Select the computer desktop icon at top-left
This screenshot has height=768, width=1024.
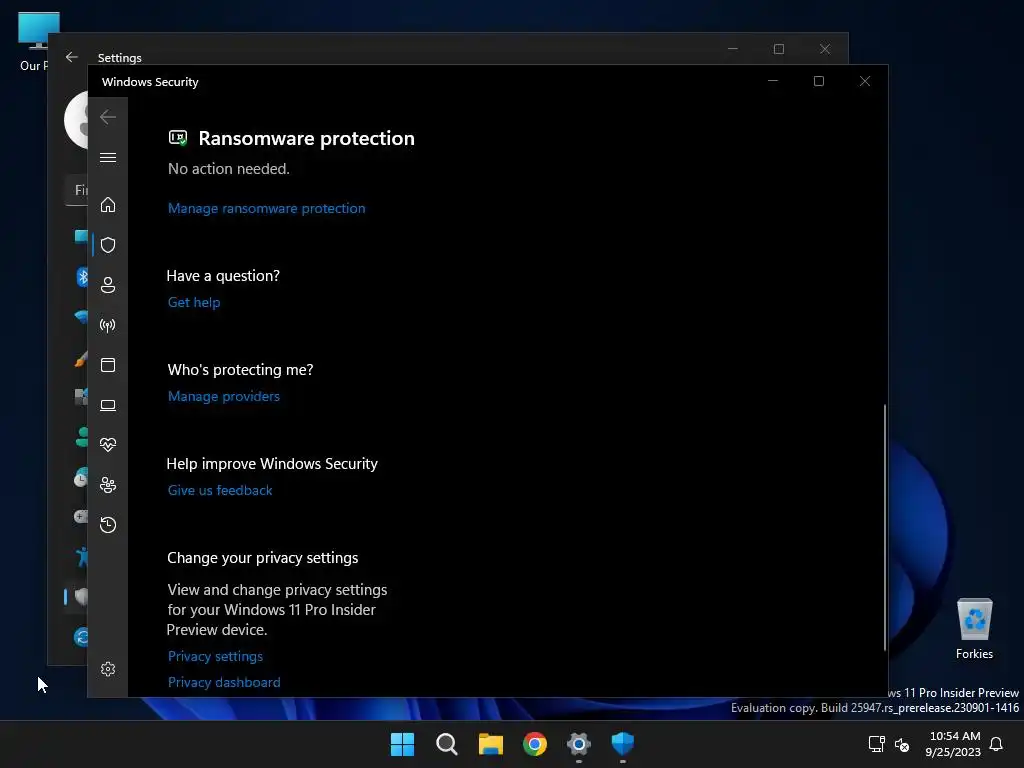tap(34, 40)
